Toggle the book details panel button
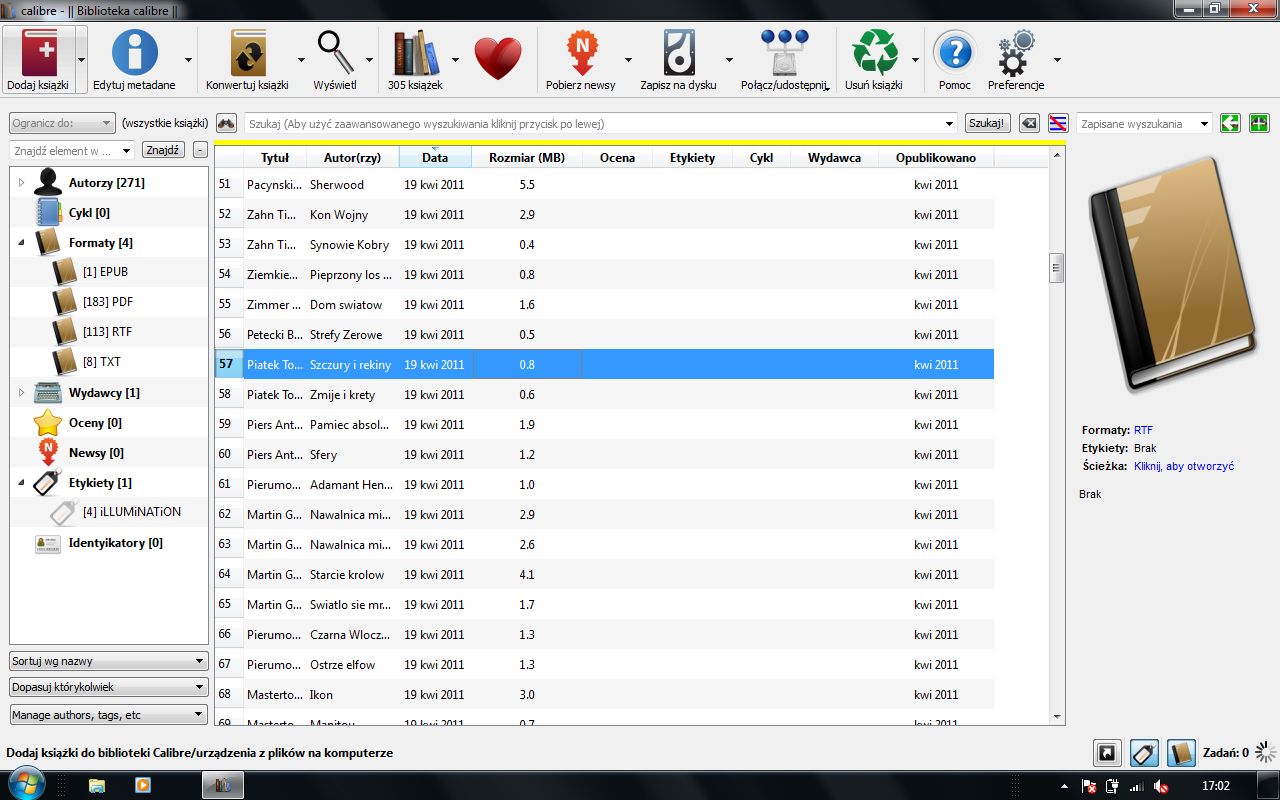The height and width of the screenshot is (800, 1280). pos(1182,753)
